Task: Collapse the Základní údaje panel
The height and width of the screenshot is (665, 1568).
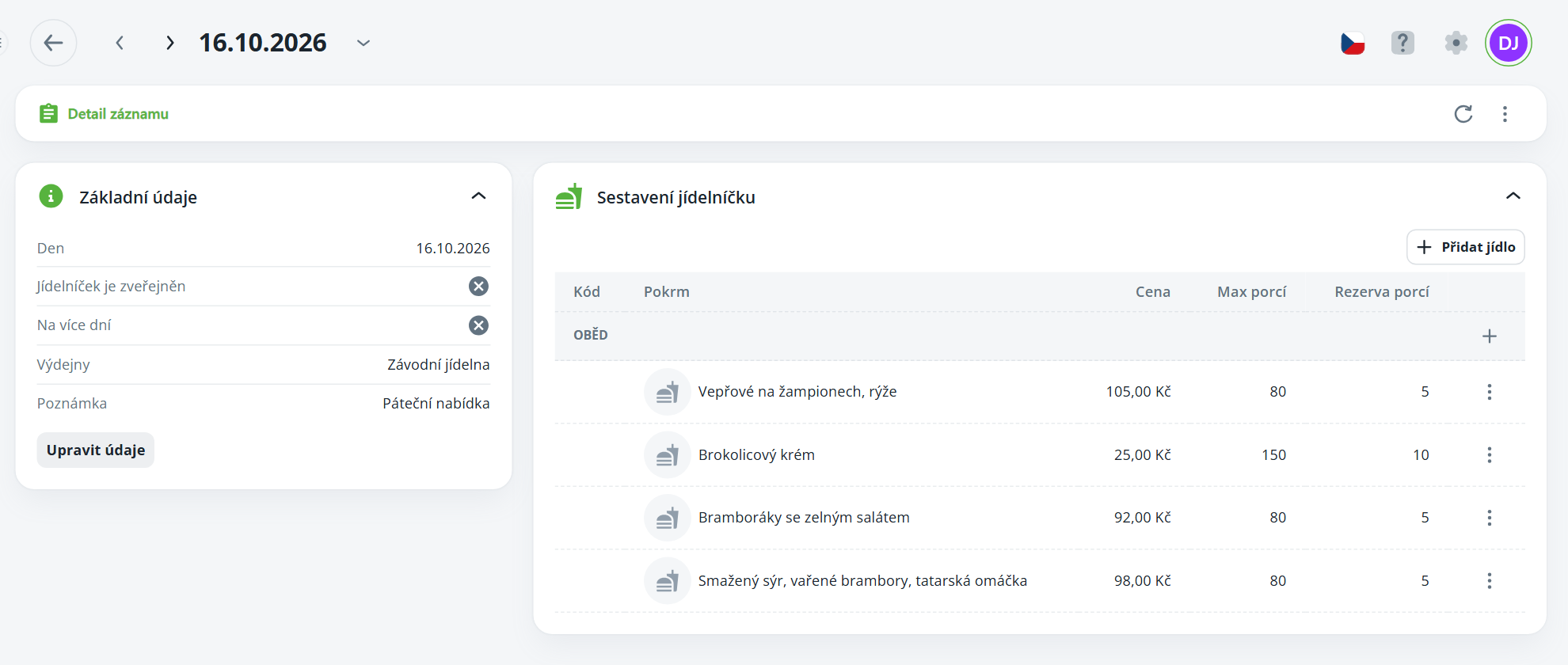Action: coord(478,196)
